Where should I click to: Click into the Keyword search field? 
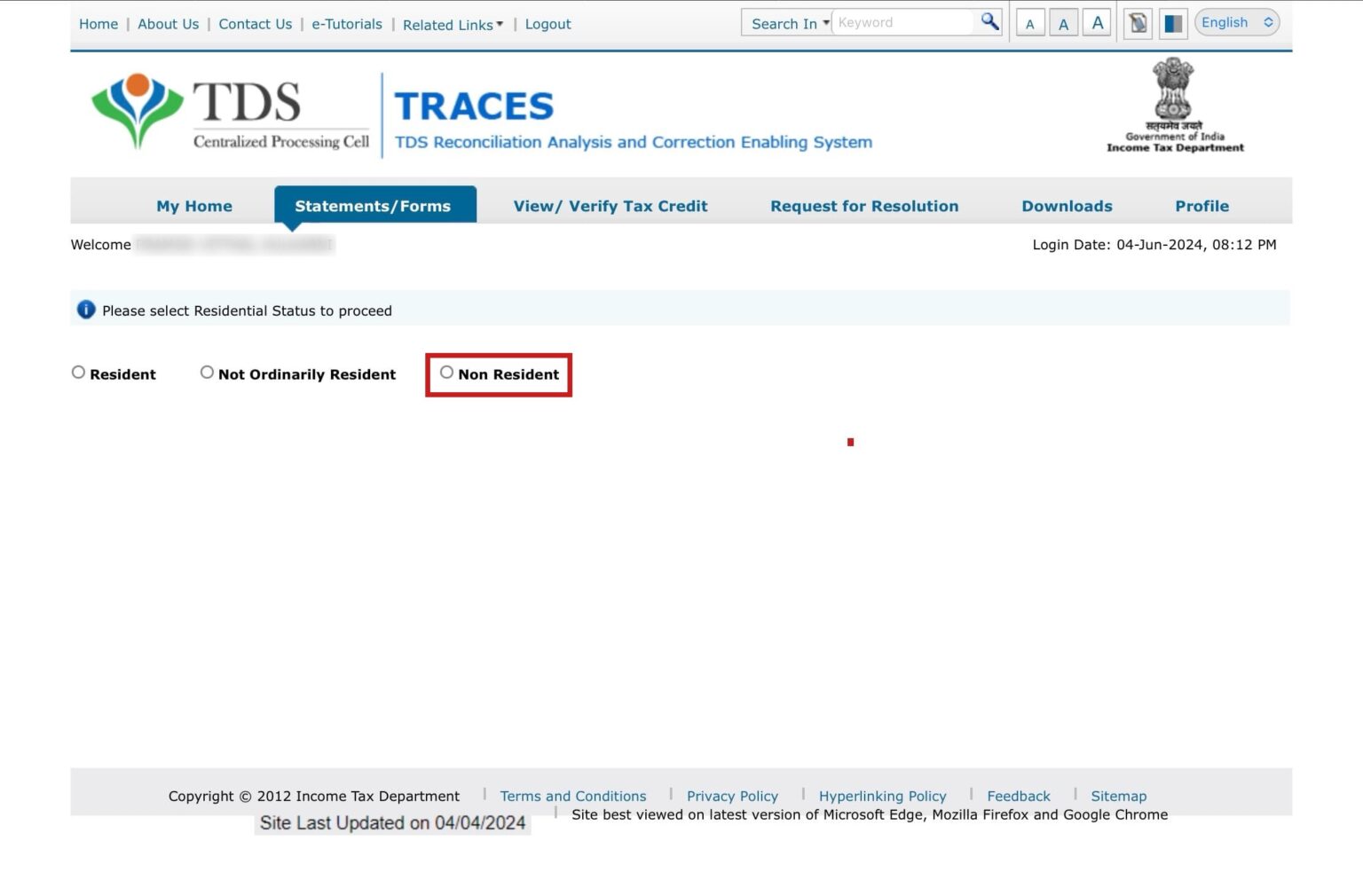901,23
